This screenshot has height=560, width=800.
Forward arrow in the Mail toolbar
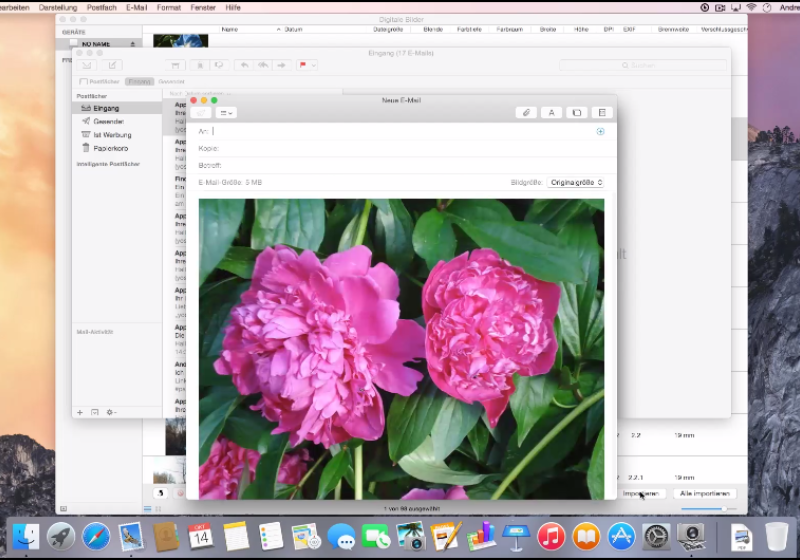(x=281, y=65)
